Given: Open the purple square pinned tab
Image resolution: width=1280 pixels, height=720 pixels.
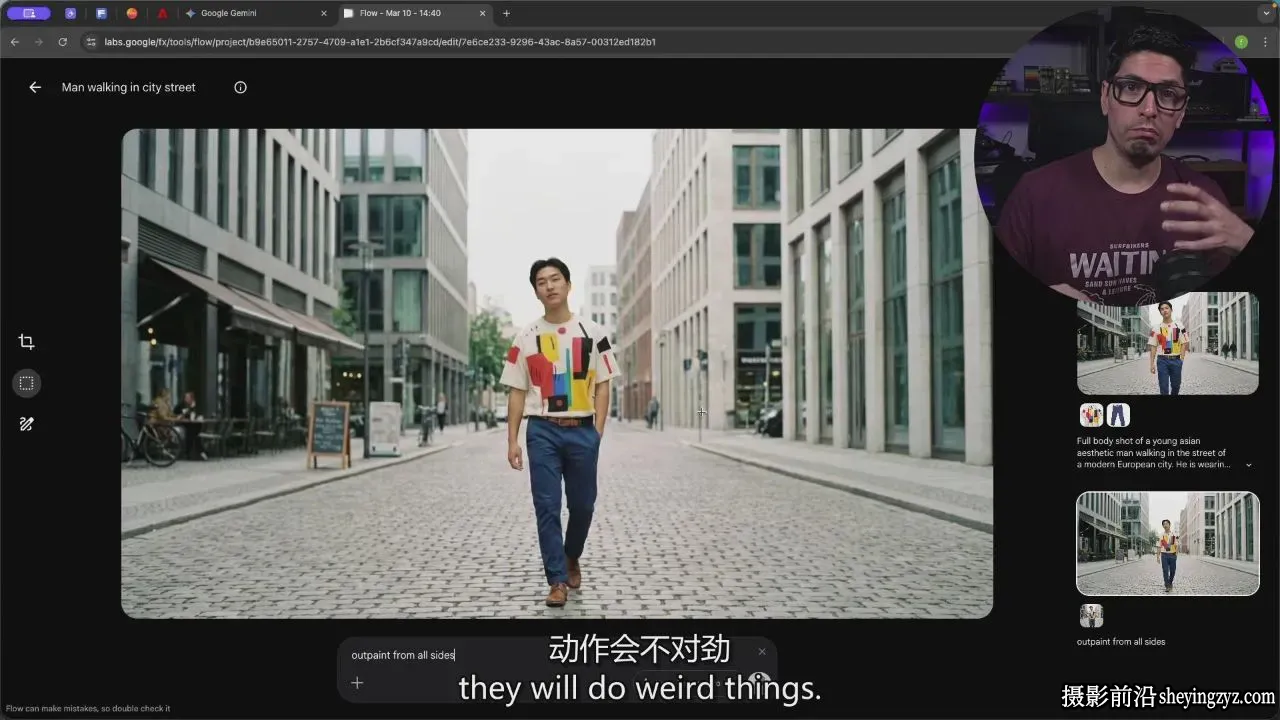Looking at the screenshot, I should pyautogui.click(x=70, y=13).
